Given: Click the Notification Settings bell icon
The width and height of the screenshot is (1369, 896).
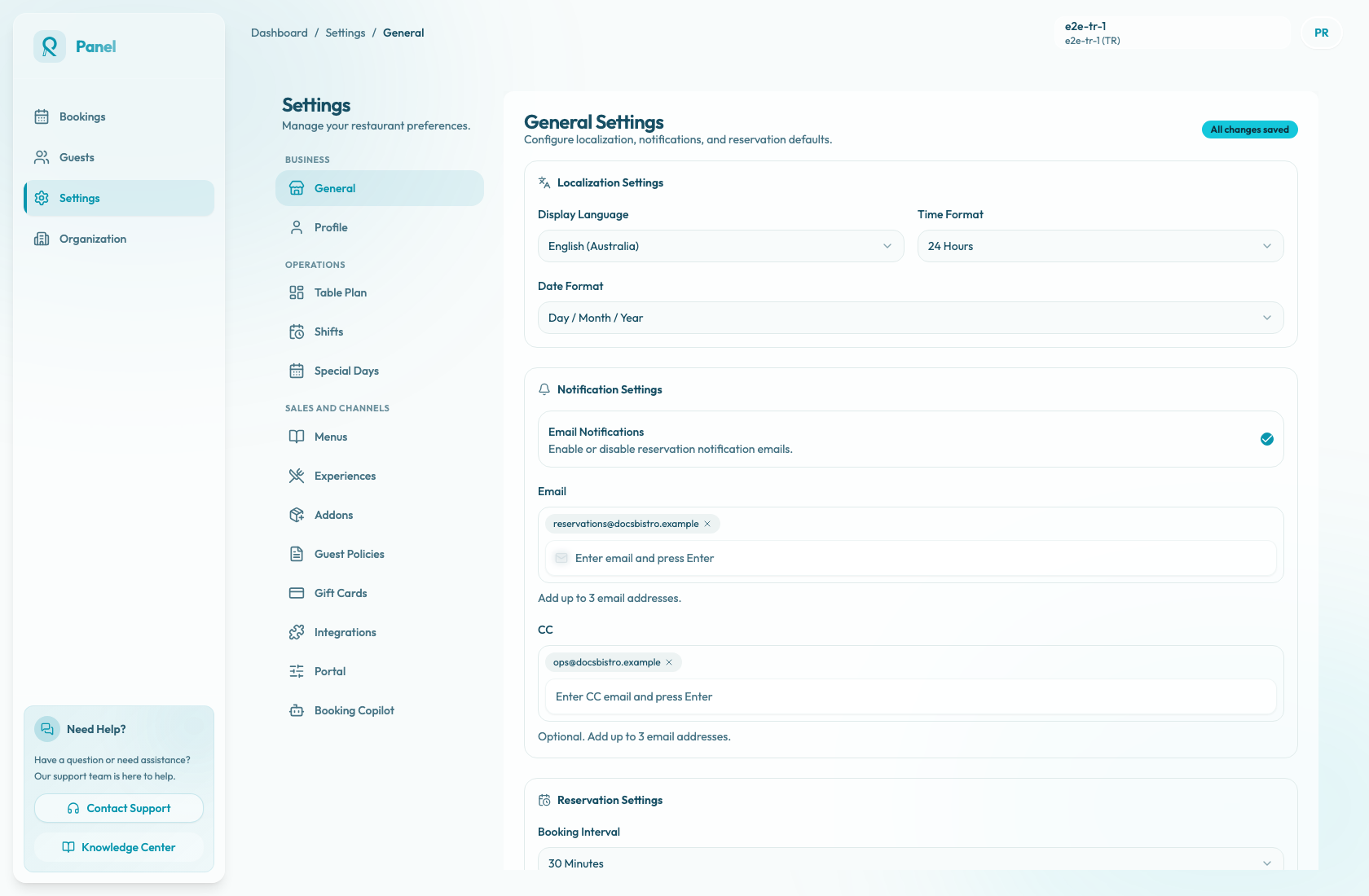Looking at the screenshot, I should (544, 389).
